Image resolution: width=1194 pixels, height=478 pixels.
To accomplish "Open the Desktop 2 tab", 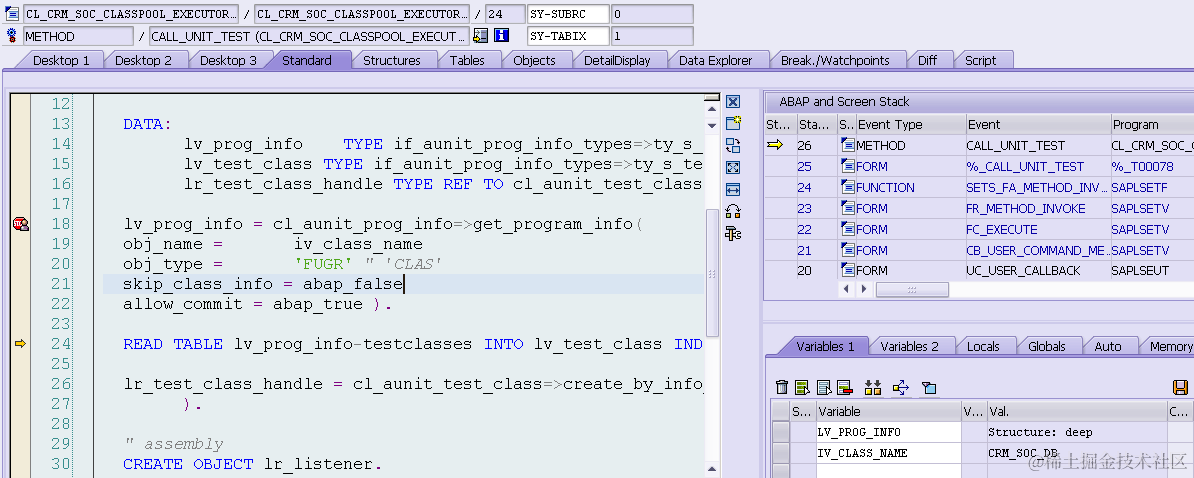I will [143, 60].
